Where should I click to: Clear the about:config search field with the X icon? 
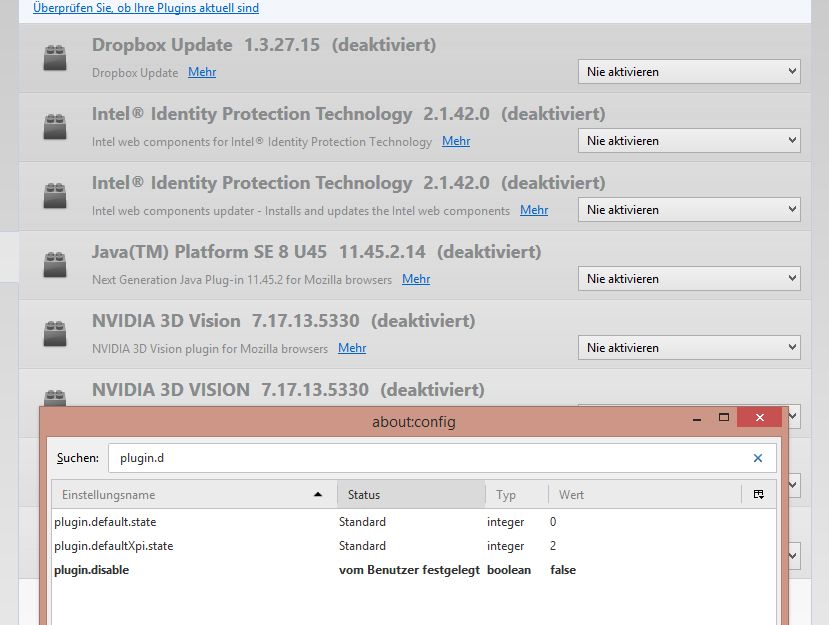coord(758,458)
